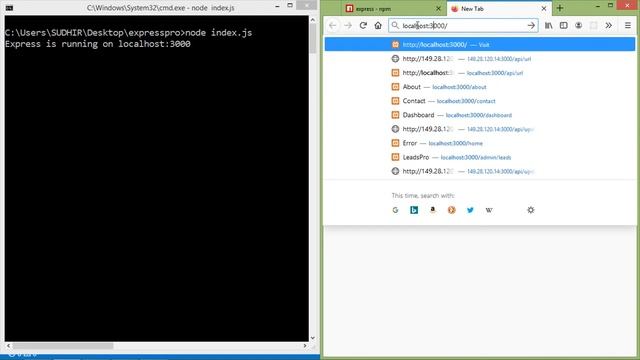Open the Dashboard suggestion

[480, 115]
